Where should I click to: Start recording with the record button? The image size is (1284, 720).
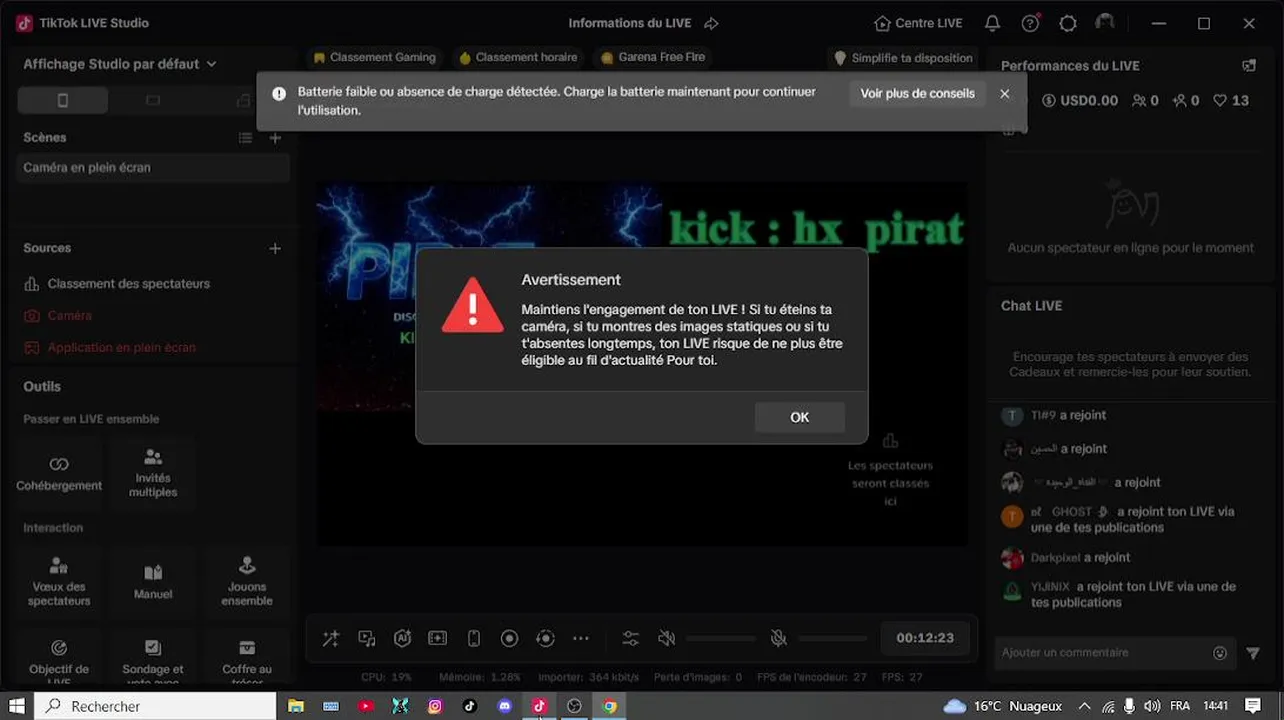coord(509,638)
